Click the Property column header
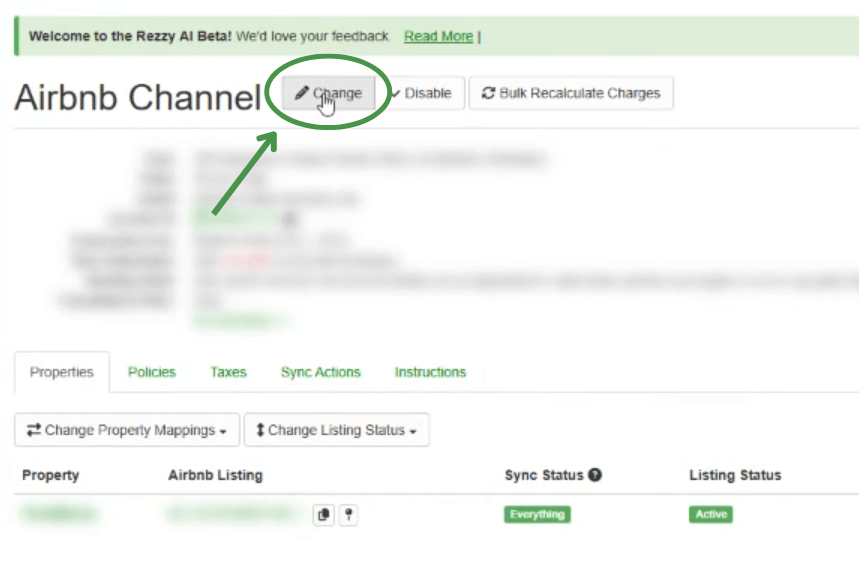Viewport: 859px width, 565px height. coord(50,475)
